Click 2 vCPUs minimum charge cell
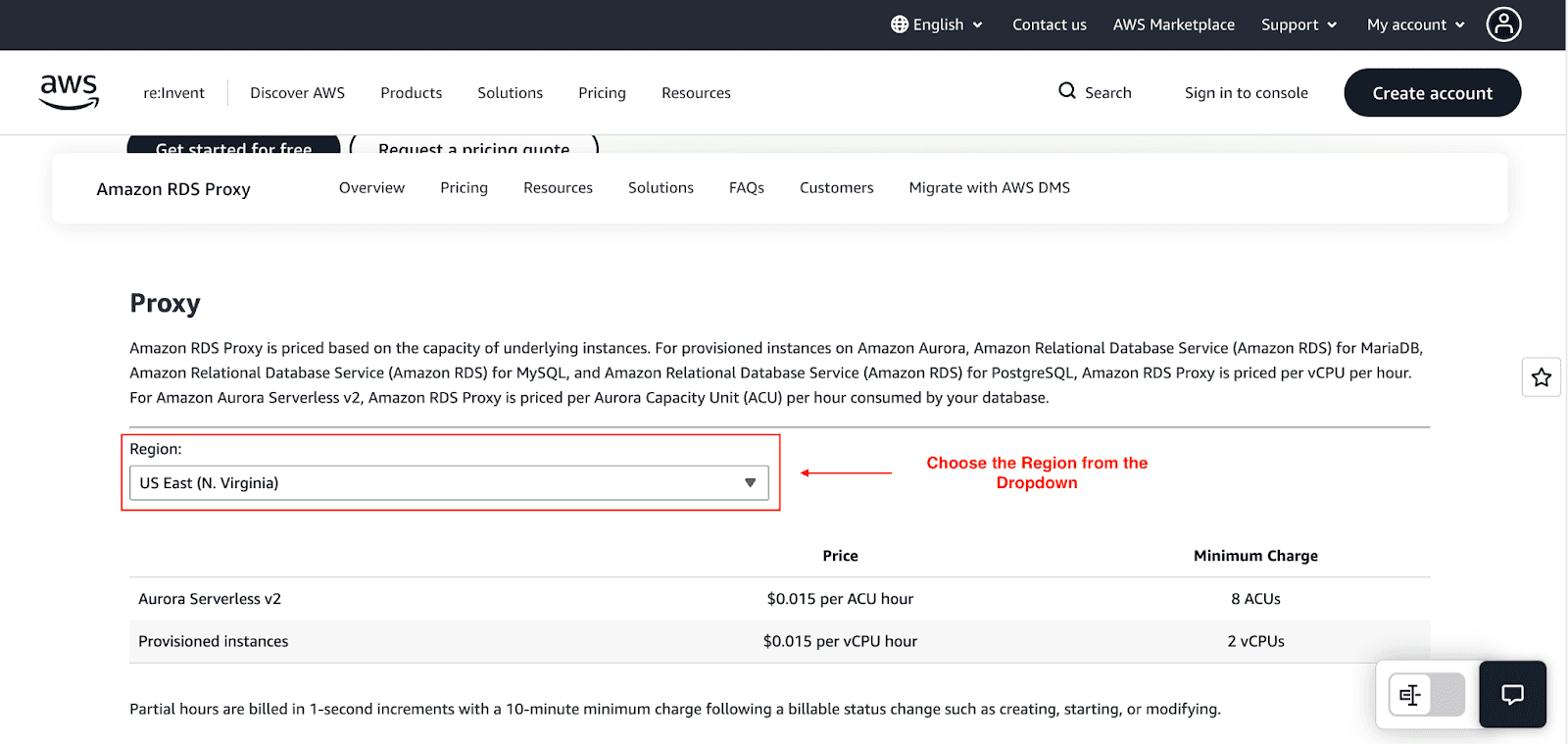The image size is (1568, 744). (1255, 641)
